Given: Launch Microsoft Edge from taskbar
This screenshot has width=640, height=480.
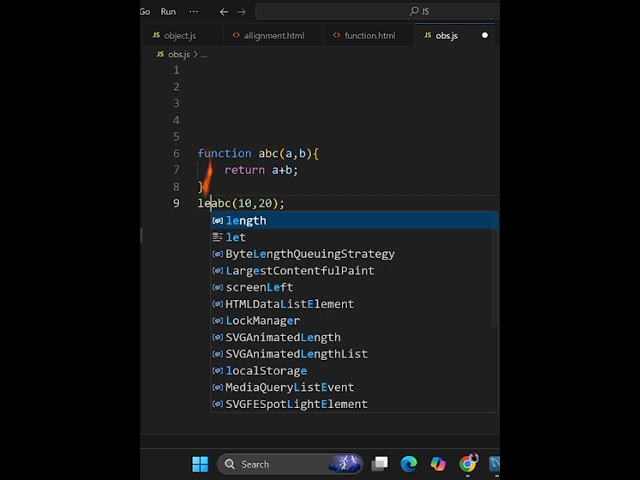Looking at the screenshot, I should click(x=409, y=464).
